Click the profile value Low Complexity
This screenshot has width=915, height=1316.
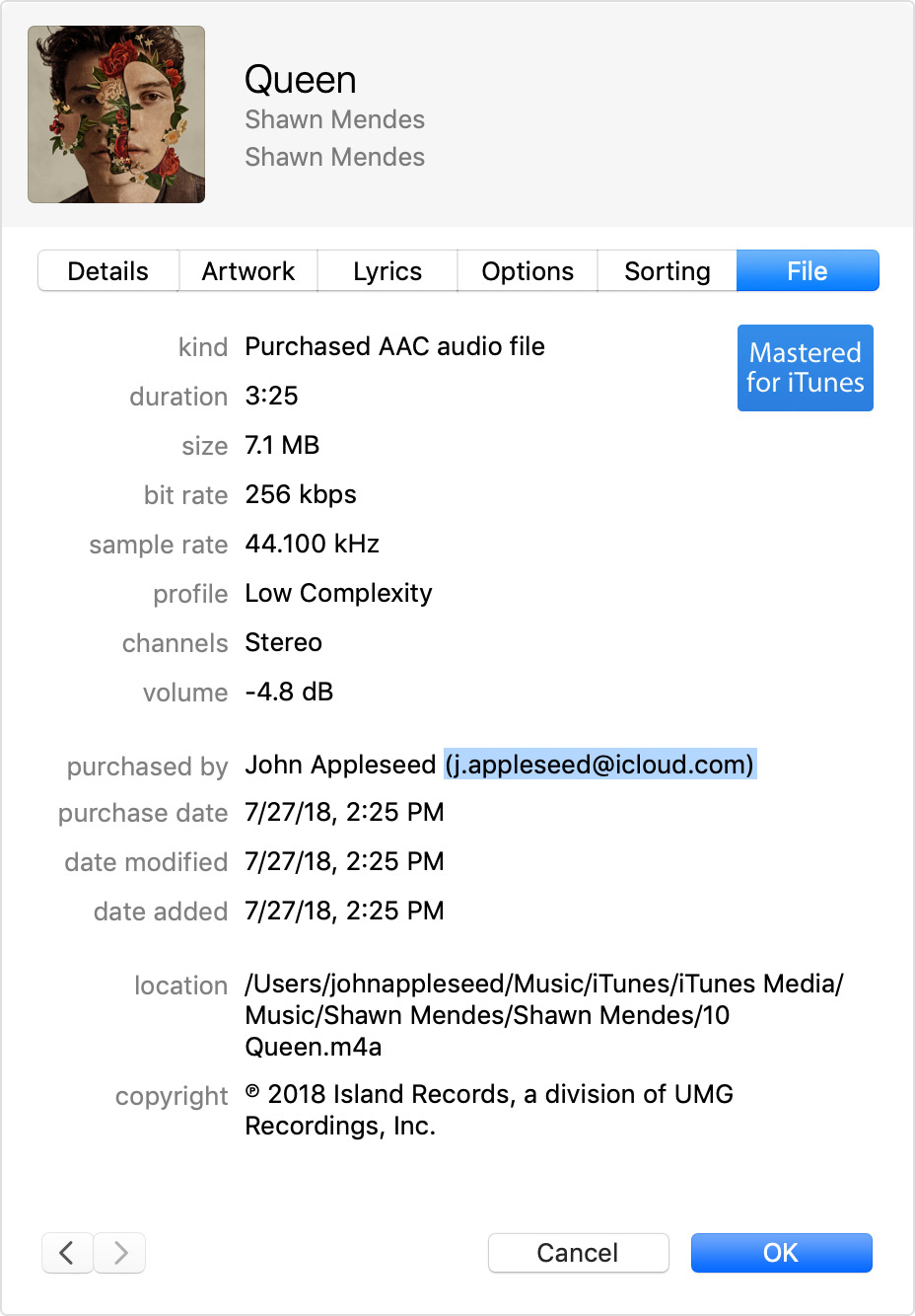tap(338, 593)
